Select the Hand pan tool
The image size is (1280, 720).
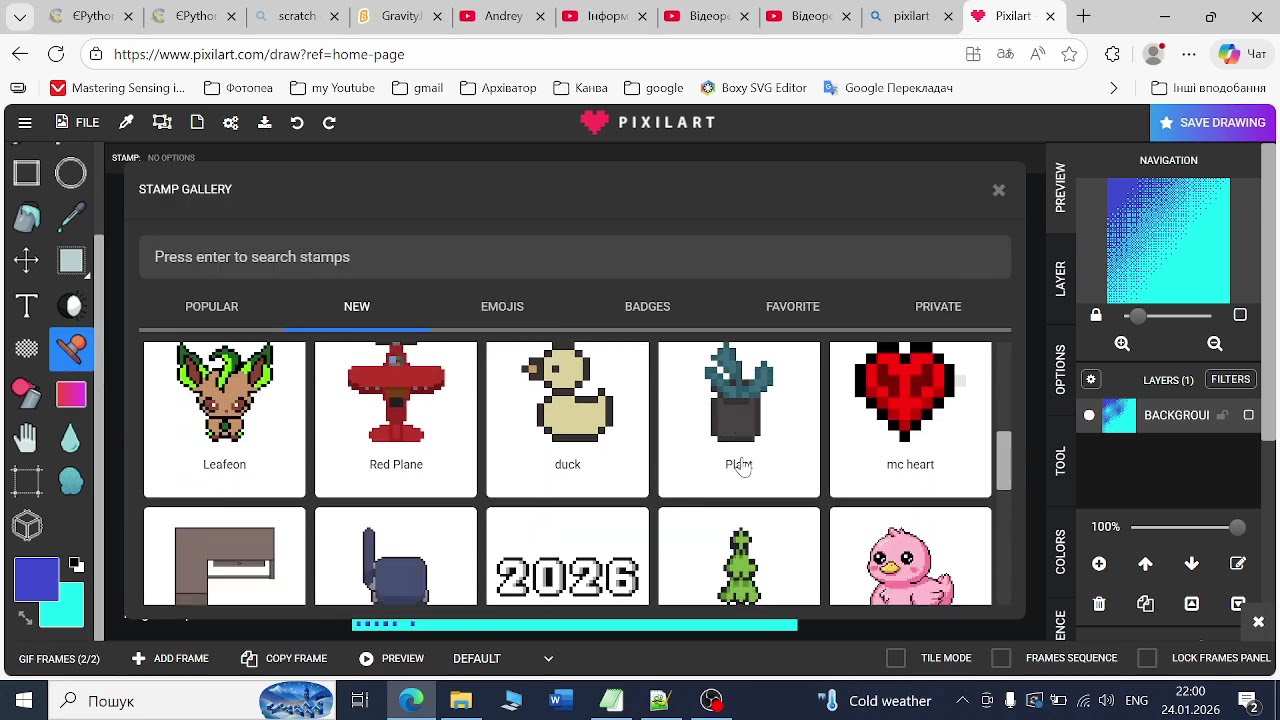(x=26, y=437)
